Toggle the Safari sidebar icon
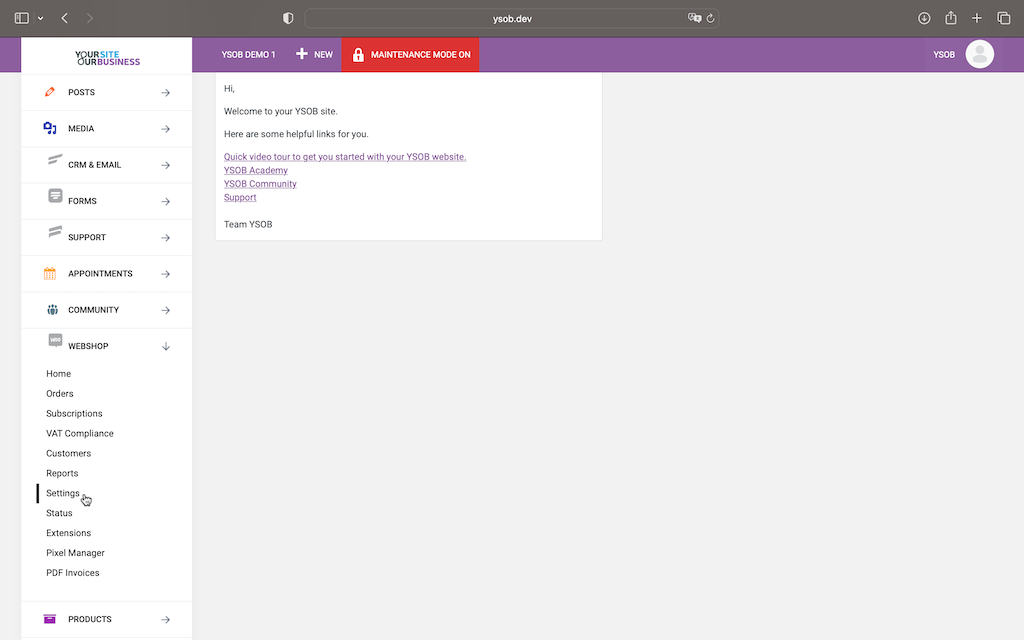This screenshot has width=1024, height=640. [x=22, y=18]
